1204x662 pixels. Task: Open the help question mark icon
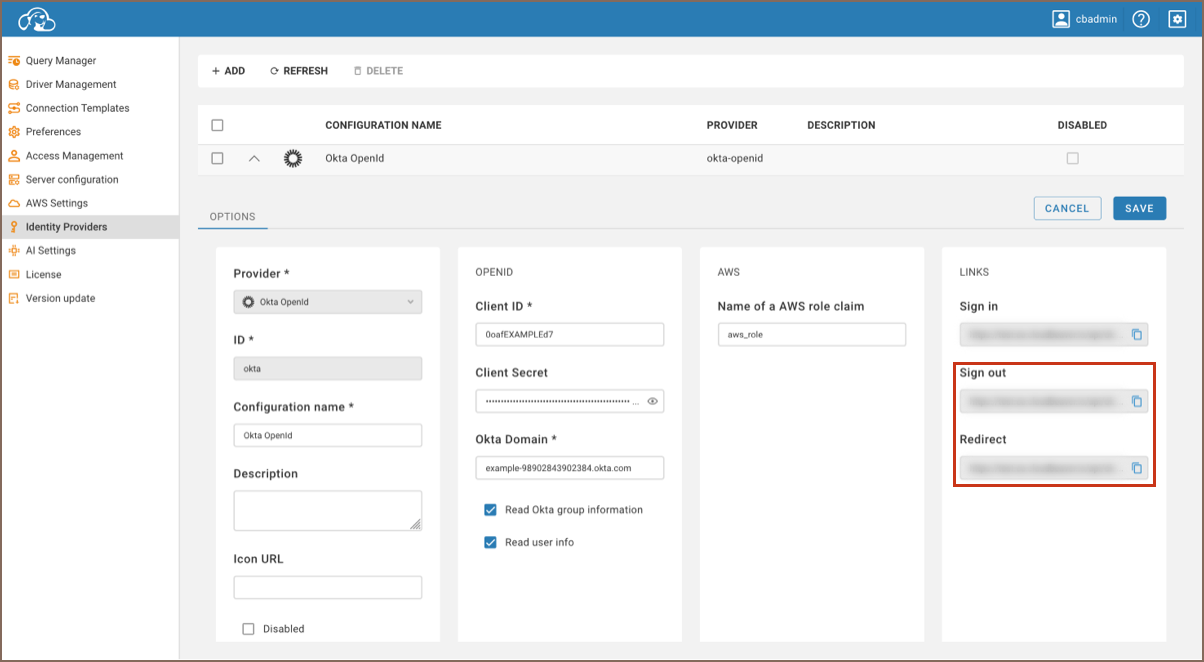(1141, 19)
